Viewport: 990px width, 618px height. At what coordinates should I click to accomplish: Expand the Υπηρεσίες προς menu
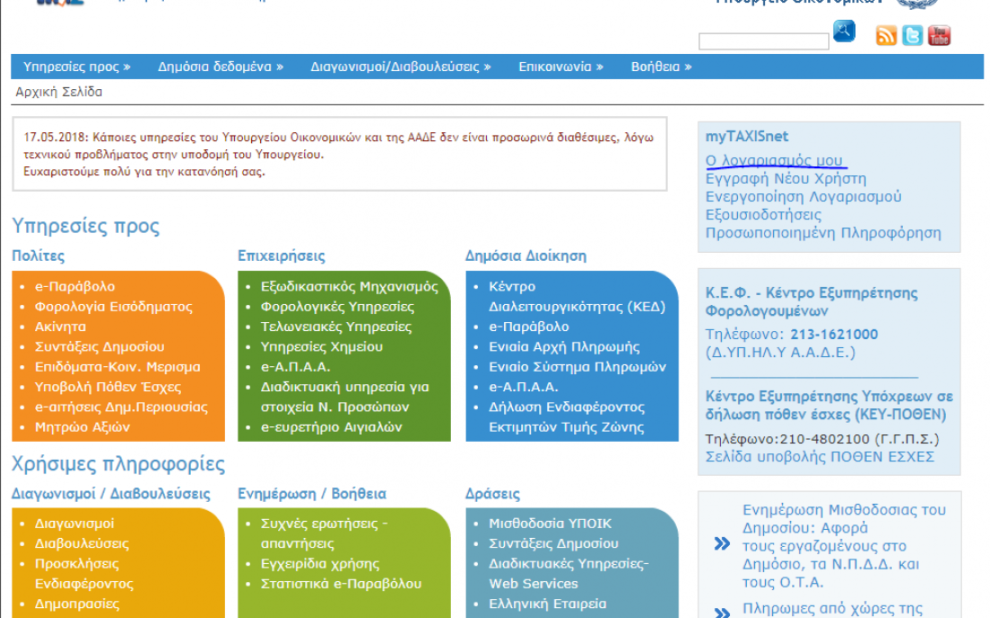point(77,67)
